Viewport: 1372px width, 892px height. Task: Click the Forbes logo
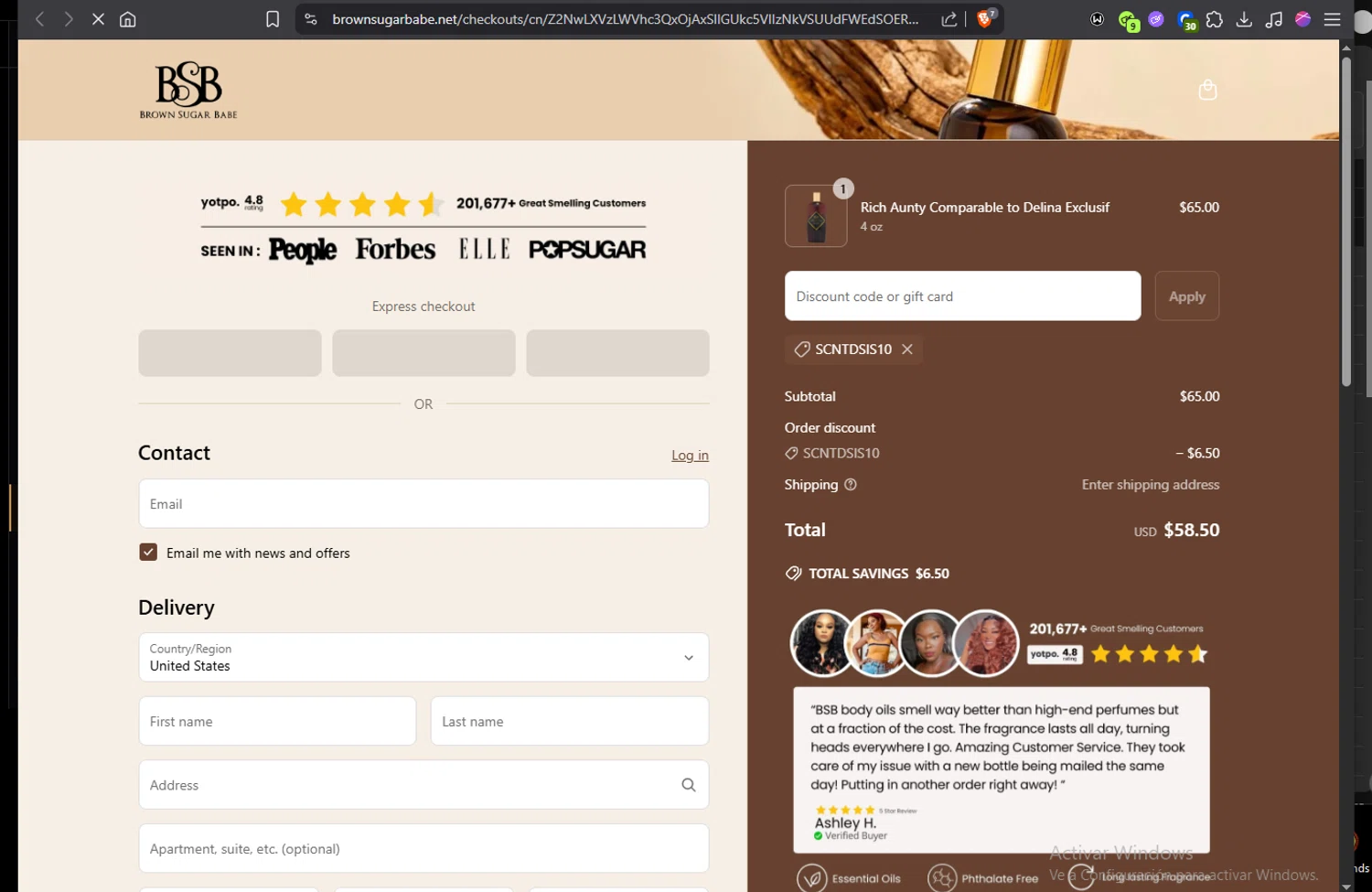click(395, 249)
